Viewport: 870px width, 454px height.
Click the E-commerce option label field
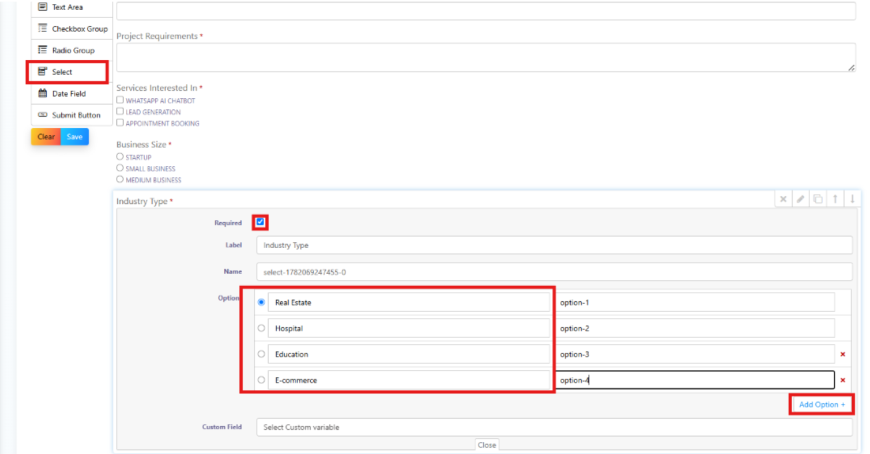tap(409, 380)
